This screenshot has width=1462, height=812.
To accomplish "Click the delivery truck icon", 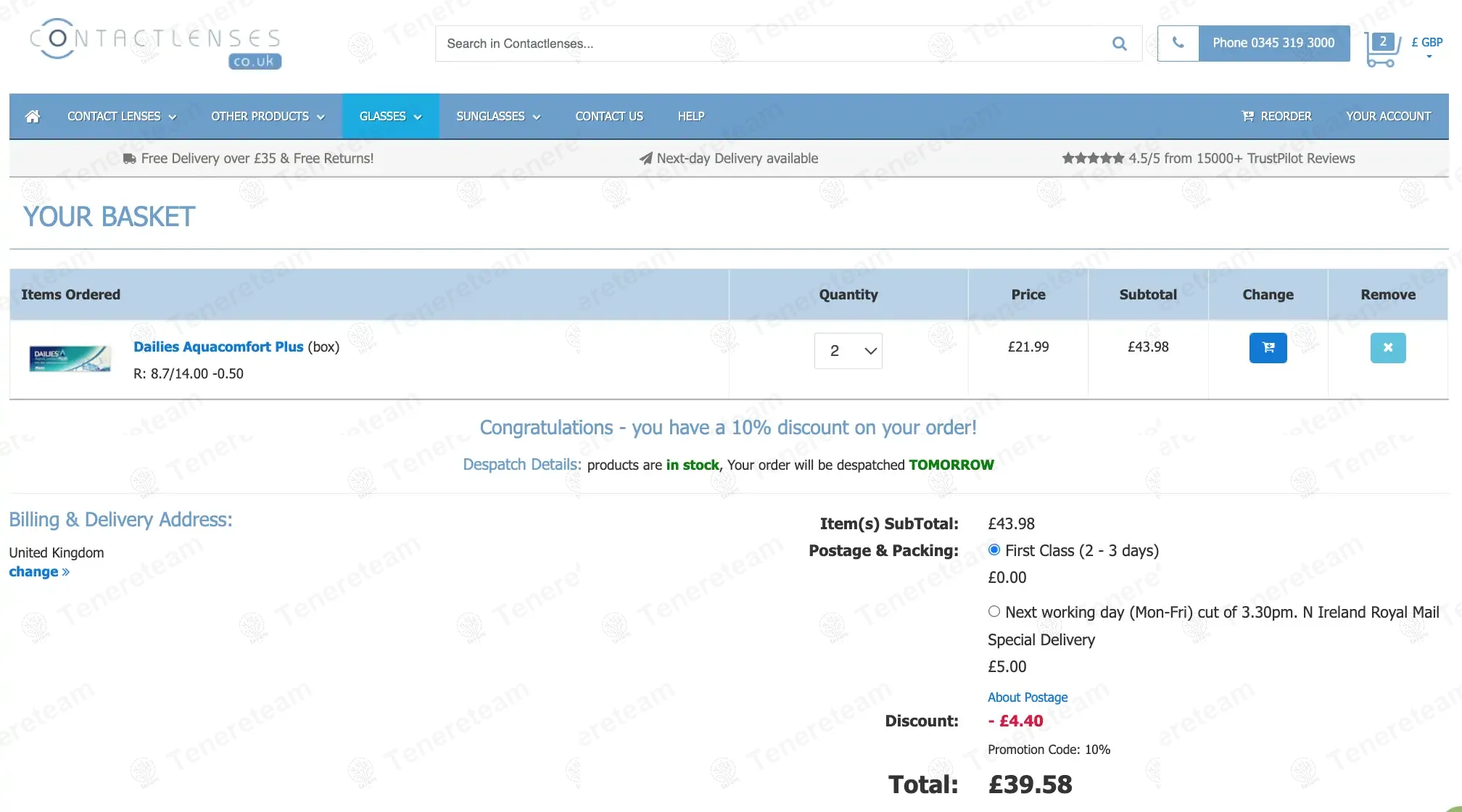I will pyautogui.click(x=129, y=159).
